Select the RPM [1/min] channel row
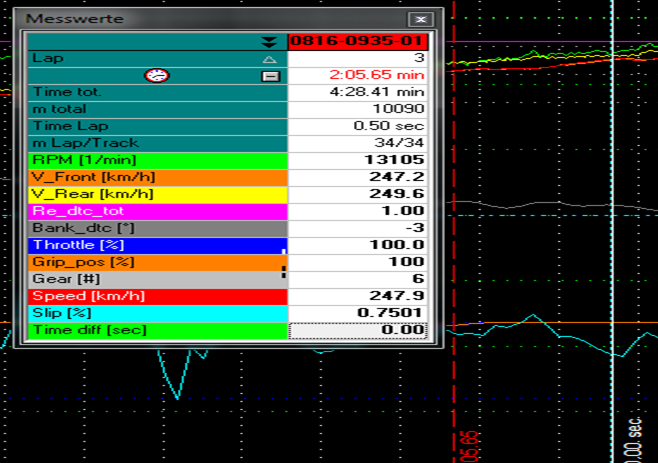Image resolution: width=658 pixels, height=463 pixels. click(x=157, y=160)
